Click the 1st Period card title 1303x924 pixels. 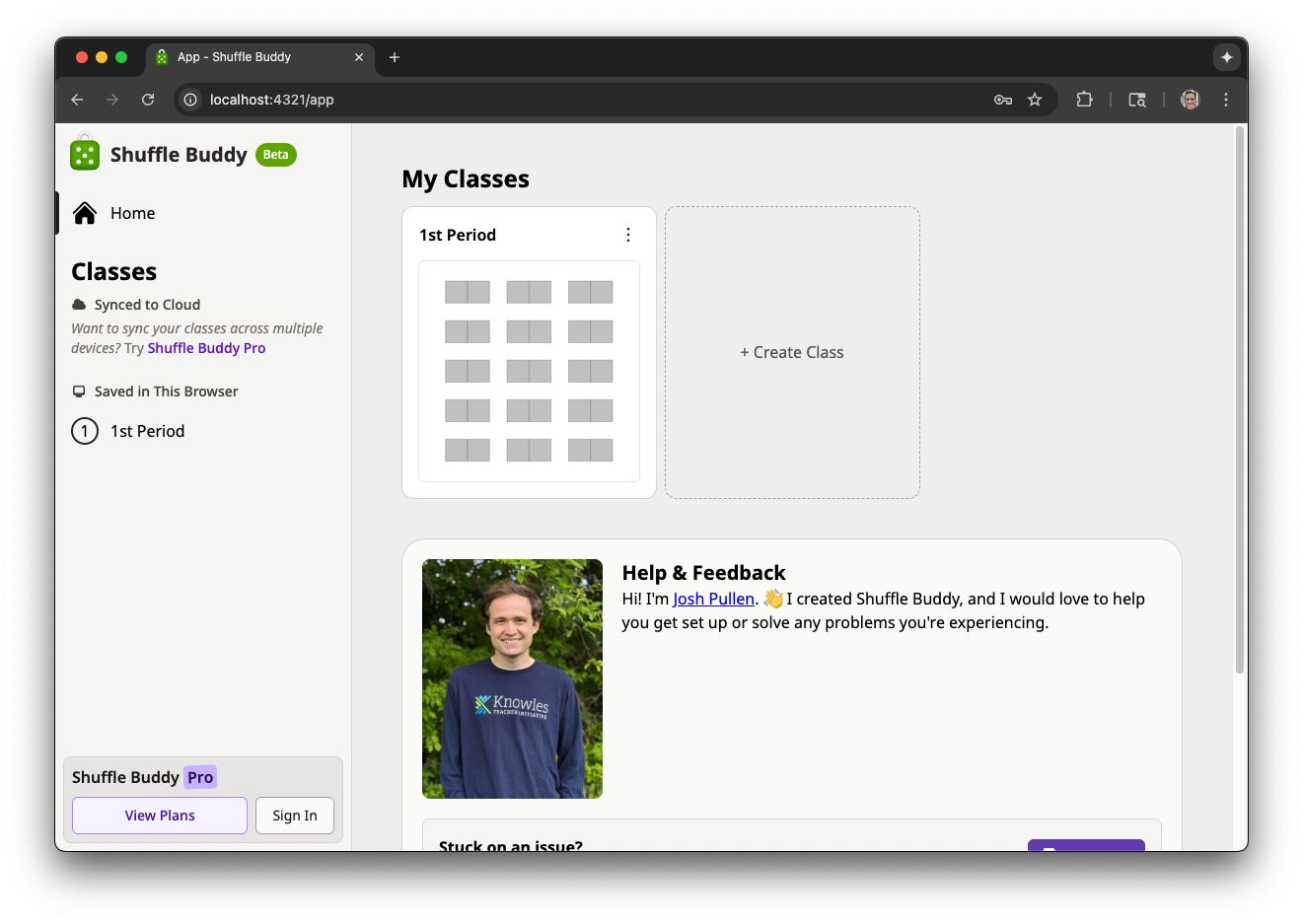click(x=458, y=235)
